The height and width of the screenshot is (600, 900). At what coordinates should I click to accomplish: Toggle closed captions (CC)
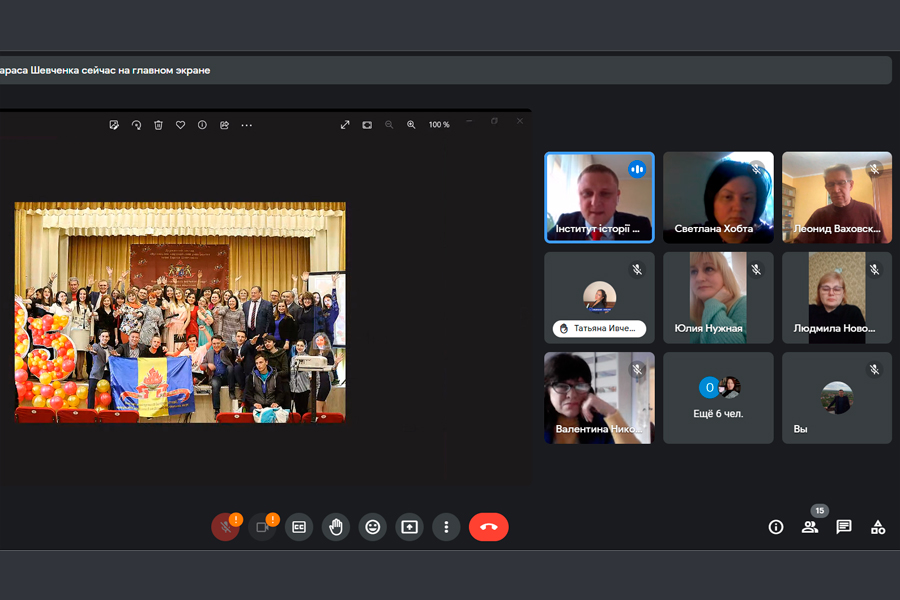[299, 527]
